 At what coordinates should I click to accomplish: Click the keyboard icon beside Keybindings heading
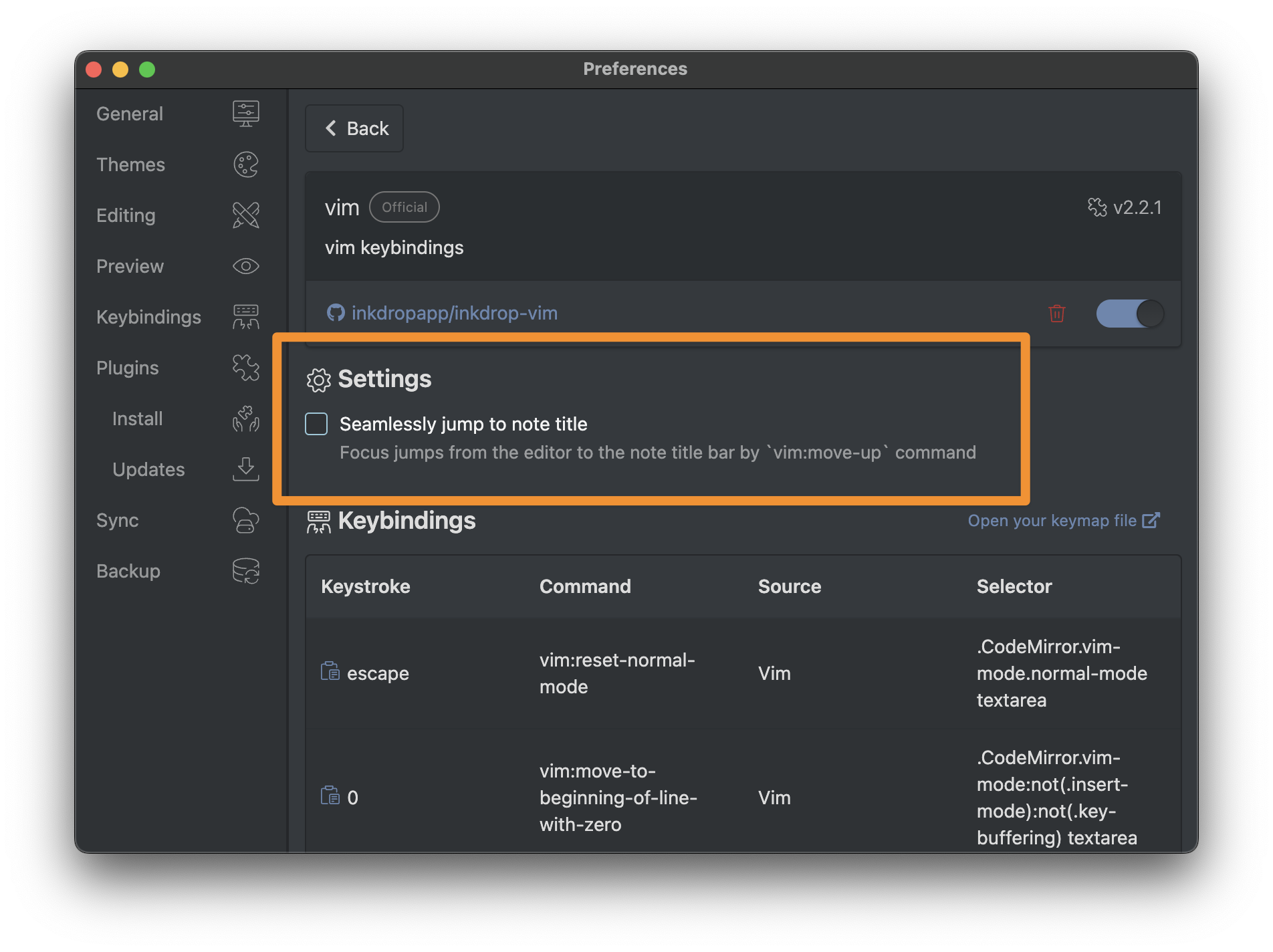coord(318,521)
